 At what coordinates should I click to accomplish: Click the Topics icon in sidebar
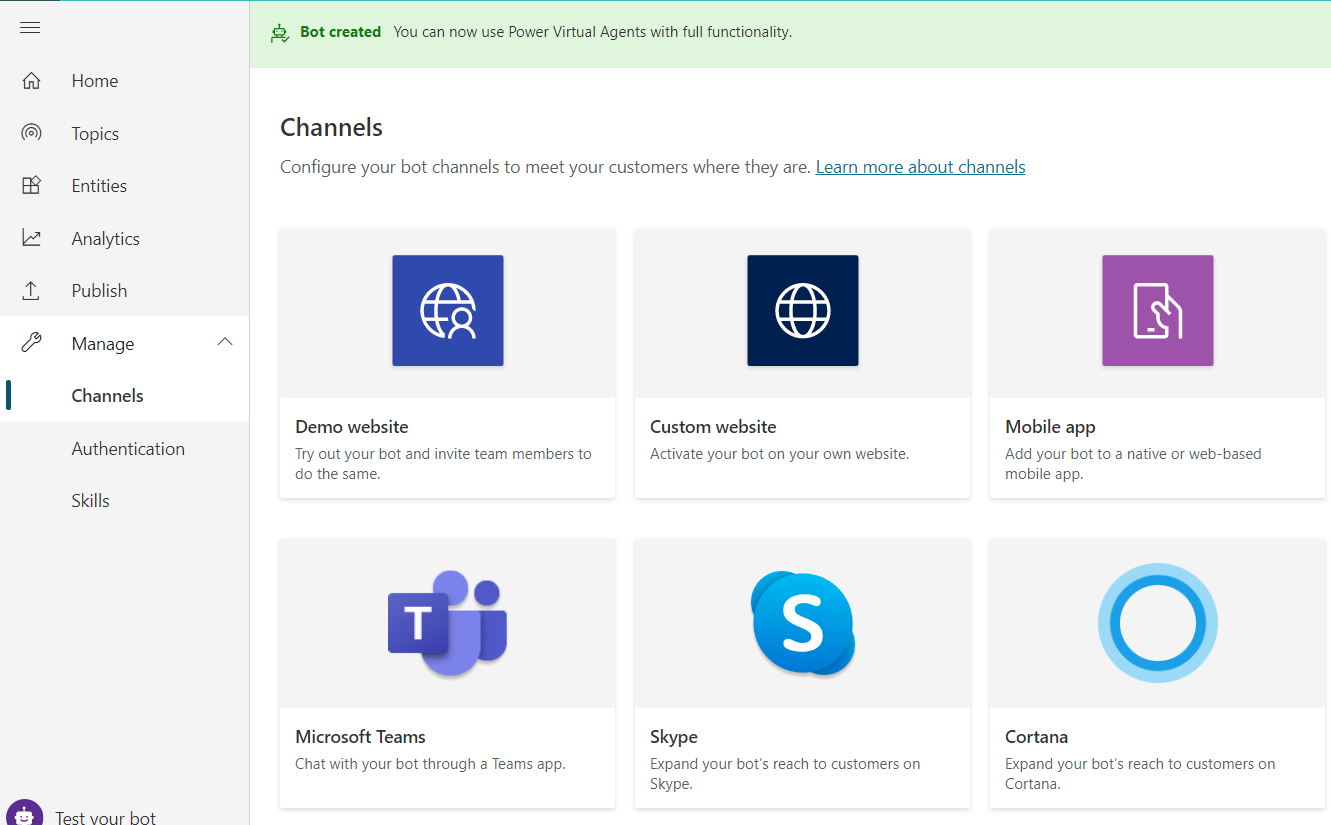pos(31,133)
